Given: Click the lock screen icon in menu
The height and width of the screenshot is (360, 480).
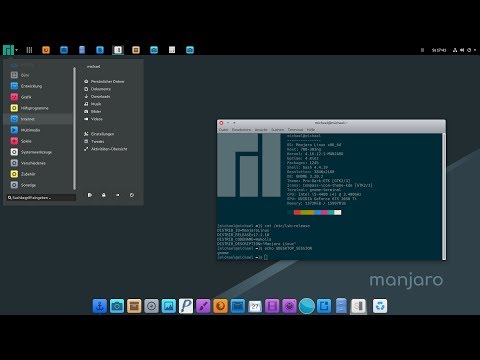Looking at the screenshot, I should click(x=104, y=195).
